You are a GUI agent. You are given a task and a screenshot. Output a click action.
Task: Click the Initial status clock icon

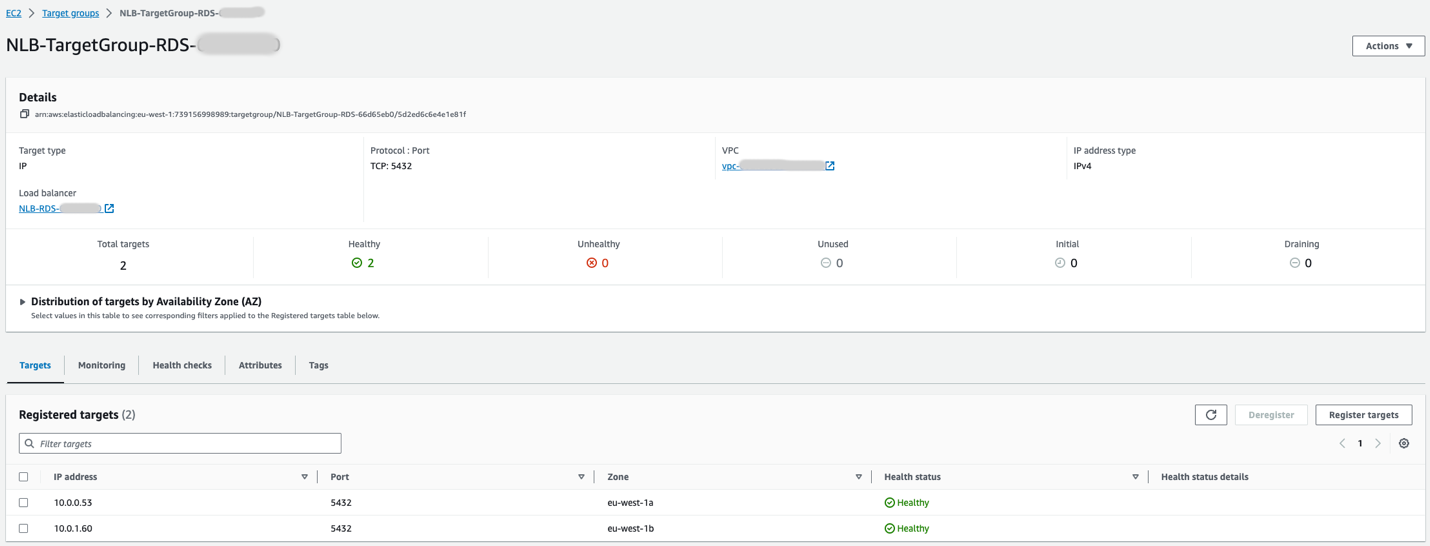click(1060, 263)
